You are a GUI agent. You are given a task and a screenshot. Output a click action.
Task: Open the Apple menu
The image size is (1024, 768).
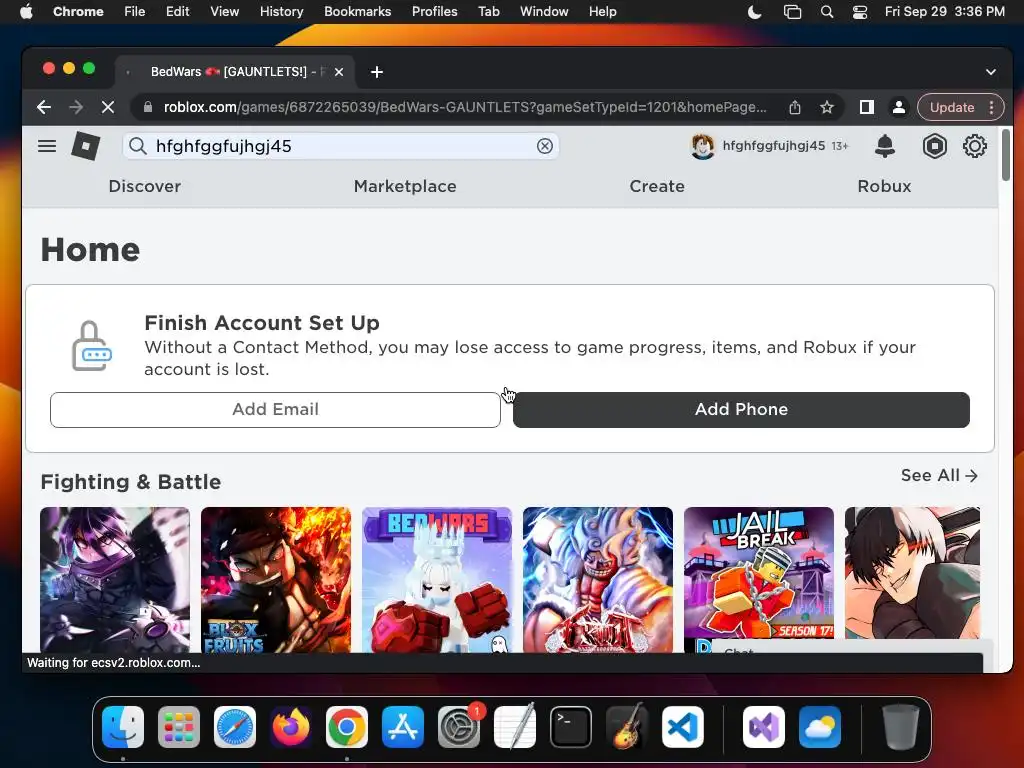(26, 12)
